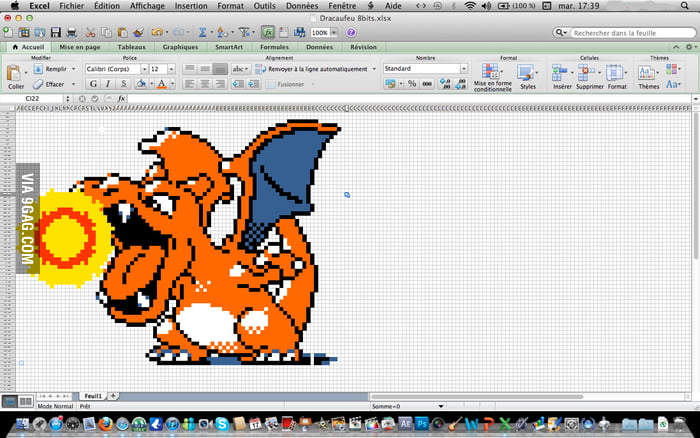Click the Print icon in the toolbar
This screenshot has height=438, width=700.
point(72,33)
